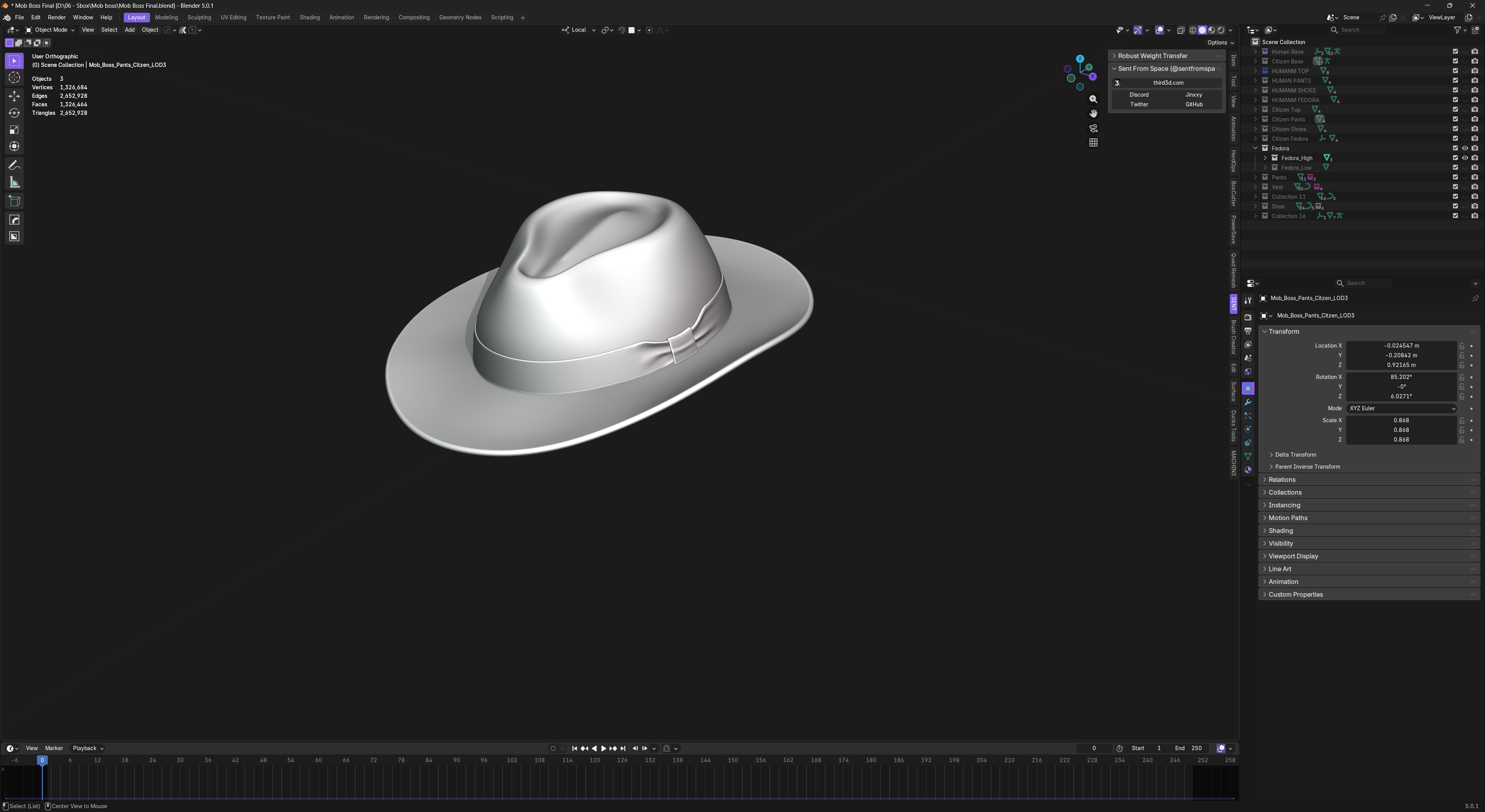Click the Discord link button
Image resolution: width=1485 pixels, height=812 pixels.
(1138, 94)
